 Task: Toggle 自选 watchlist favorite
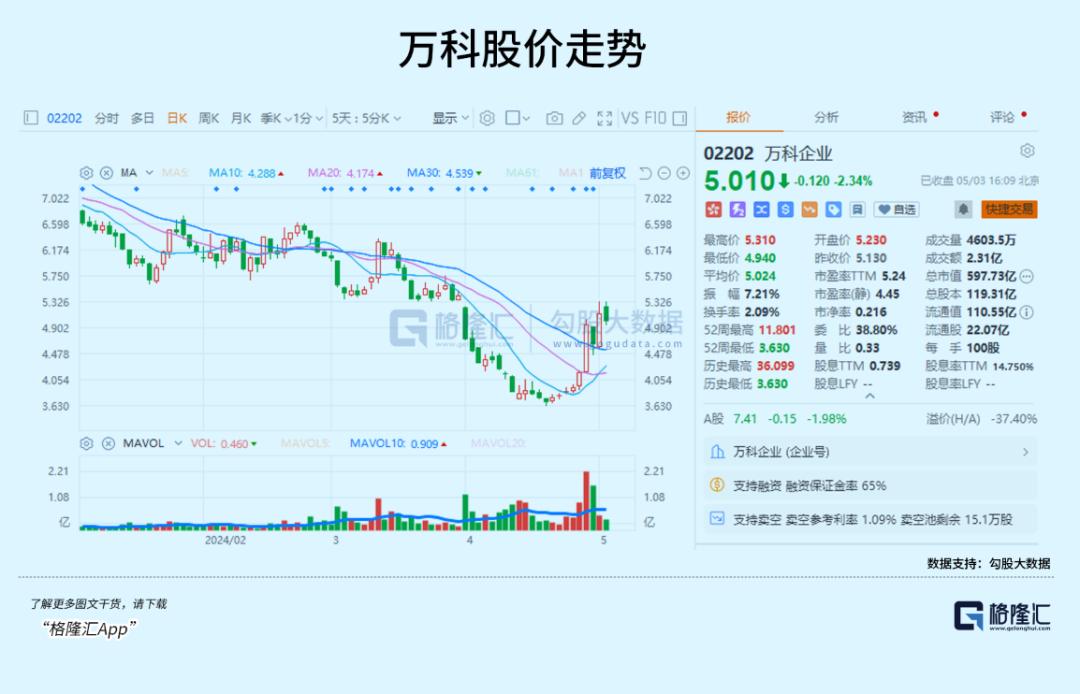[x=895, y=209]
